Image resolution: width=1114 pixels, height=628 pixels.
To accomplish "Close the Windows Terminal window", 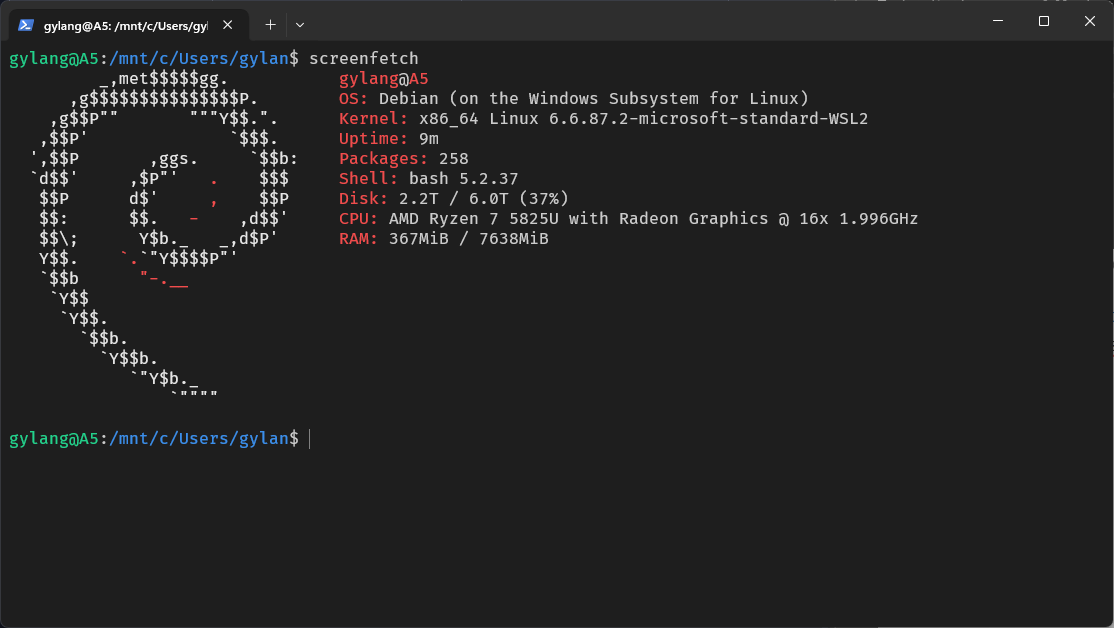I will pos(1090,21).
